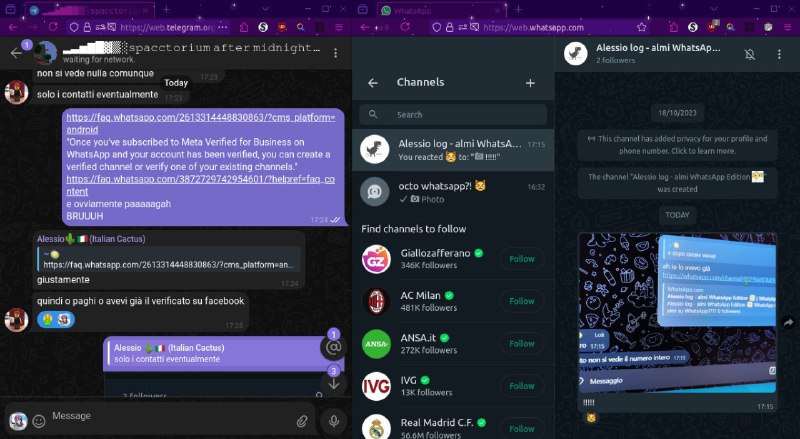The image size is (800, 439).
Task: Open uBlock extension in WhatsApp browser window
Action: click(712, 27)
